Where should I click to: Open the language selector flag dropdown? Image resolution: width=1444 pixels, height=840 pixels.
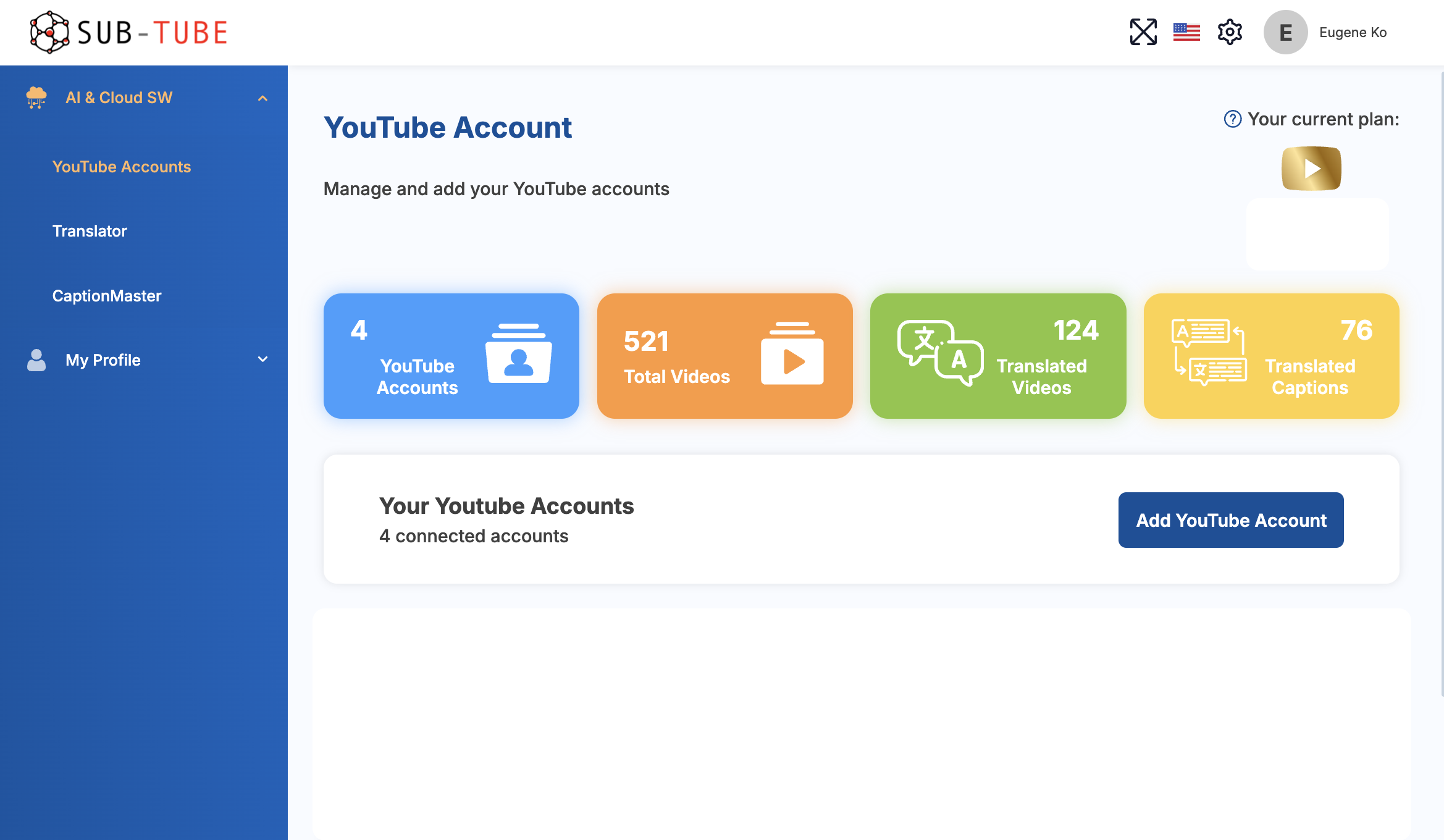[1186, 31]
